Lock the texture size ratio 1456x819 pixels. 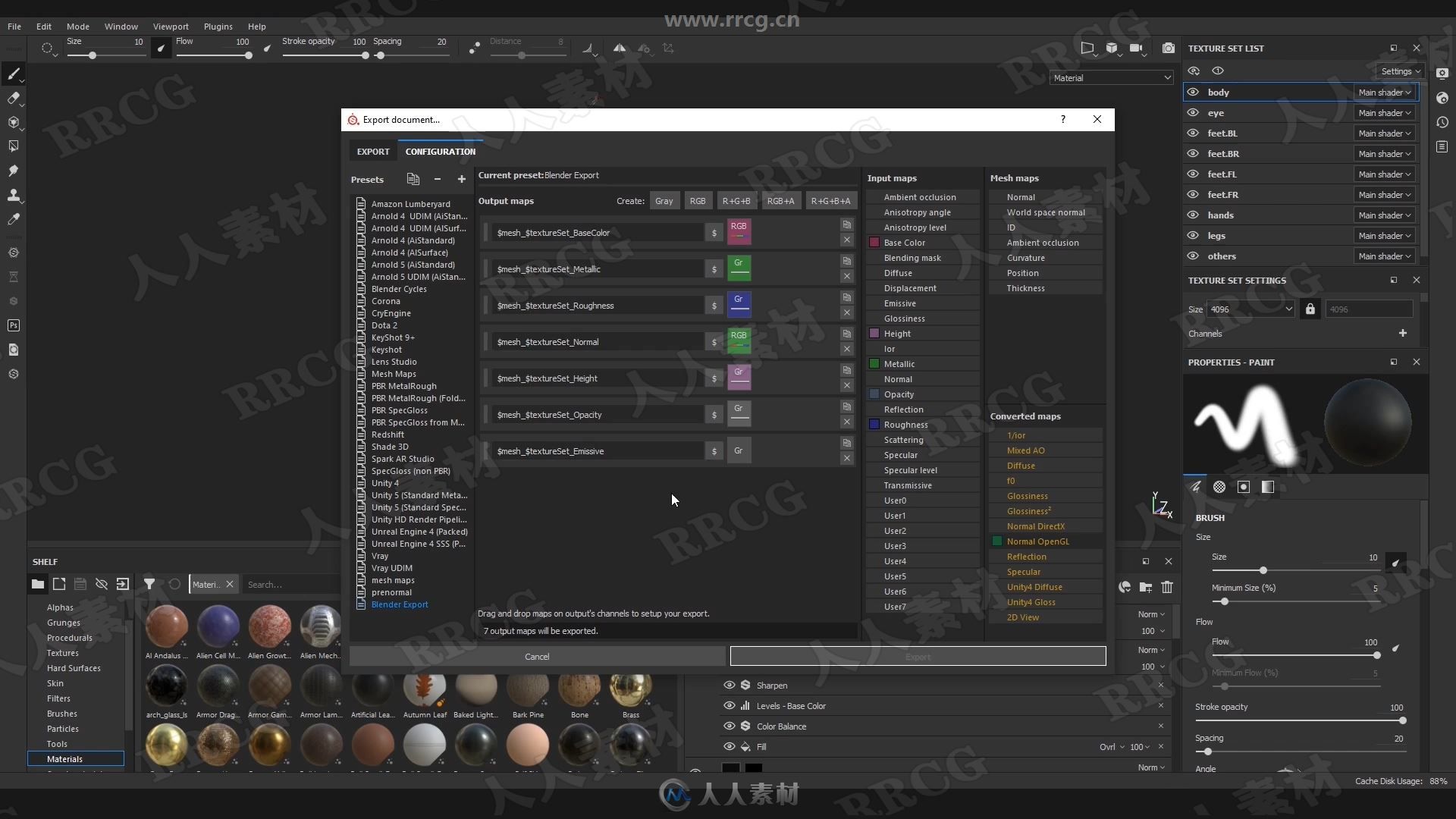[x=1310, y=309]
